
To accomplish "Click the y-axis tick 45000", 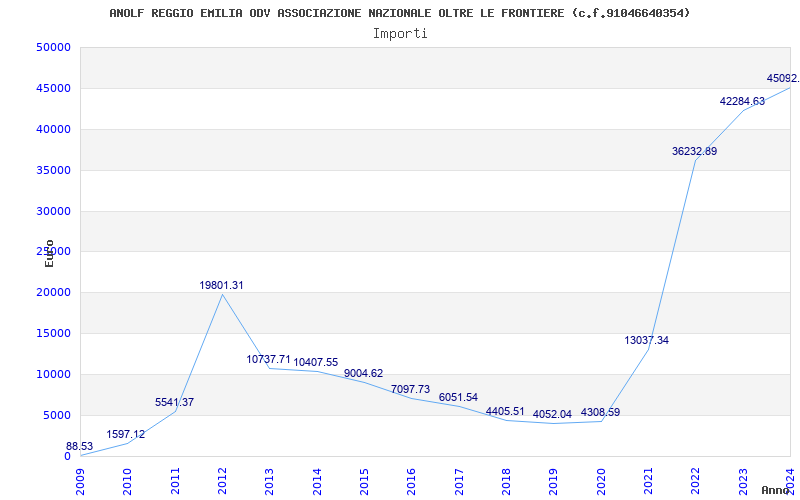I will (54, 88).
